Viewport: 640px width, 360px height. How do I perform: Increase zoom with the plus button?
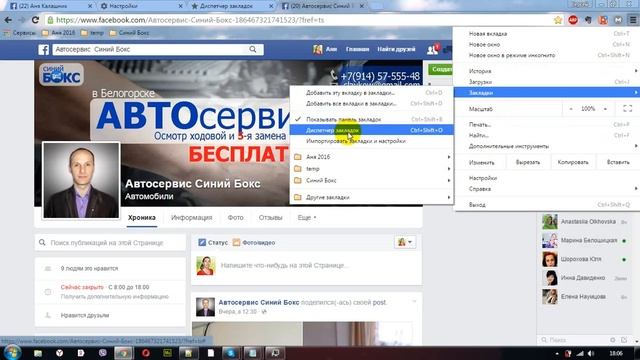tap(605, 109)
